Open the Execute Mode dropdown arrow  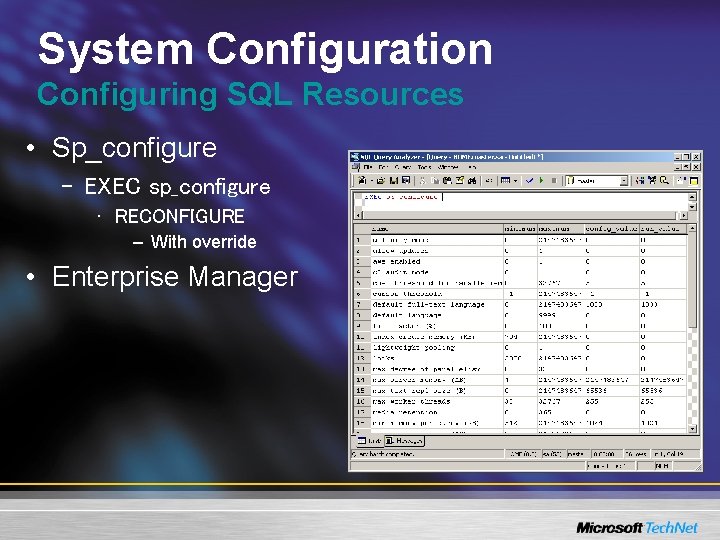pyautogui.click(x=515, y=181)
